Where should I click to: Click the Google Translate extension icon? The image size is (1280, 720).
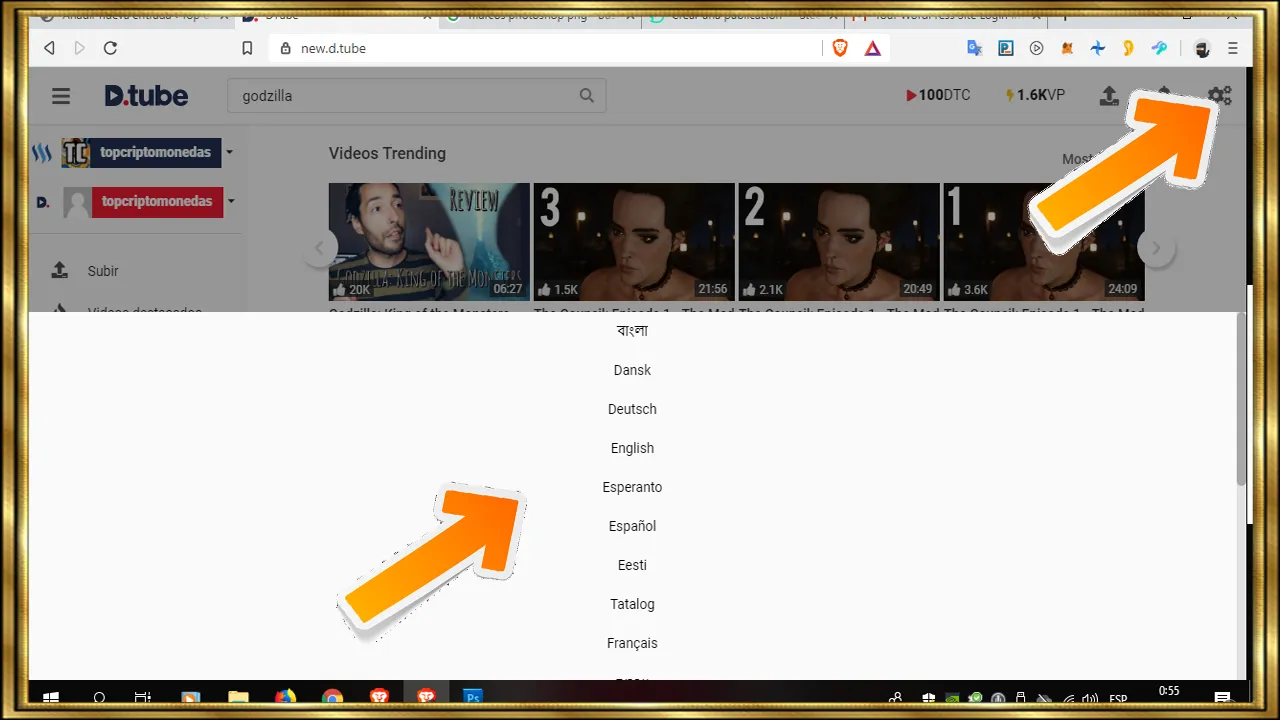click(x=975, y=48)
